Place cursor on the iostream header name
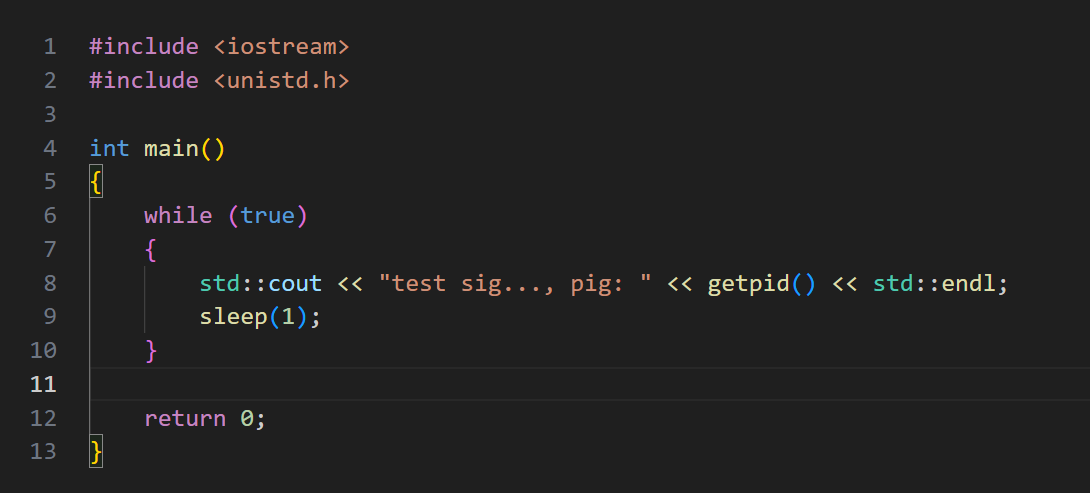The image size is (1090, 493). pyautogui.click(x=282, y=47)
